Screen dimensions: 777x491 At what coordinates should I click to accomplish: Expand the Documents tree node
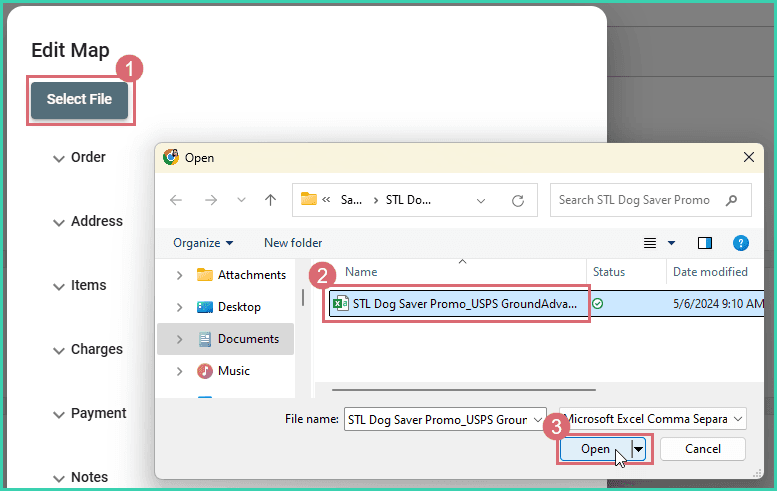point(180,339)
